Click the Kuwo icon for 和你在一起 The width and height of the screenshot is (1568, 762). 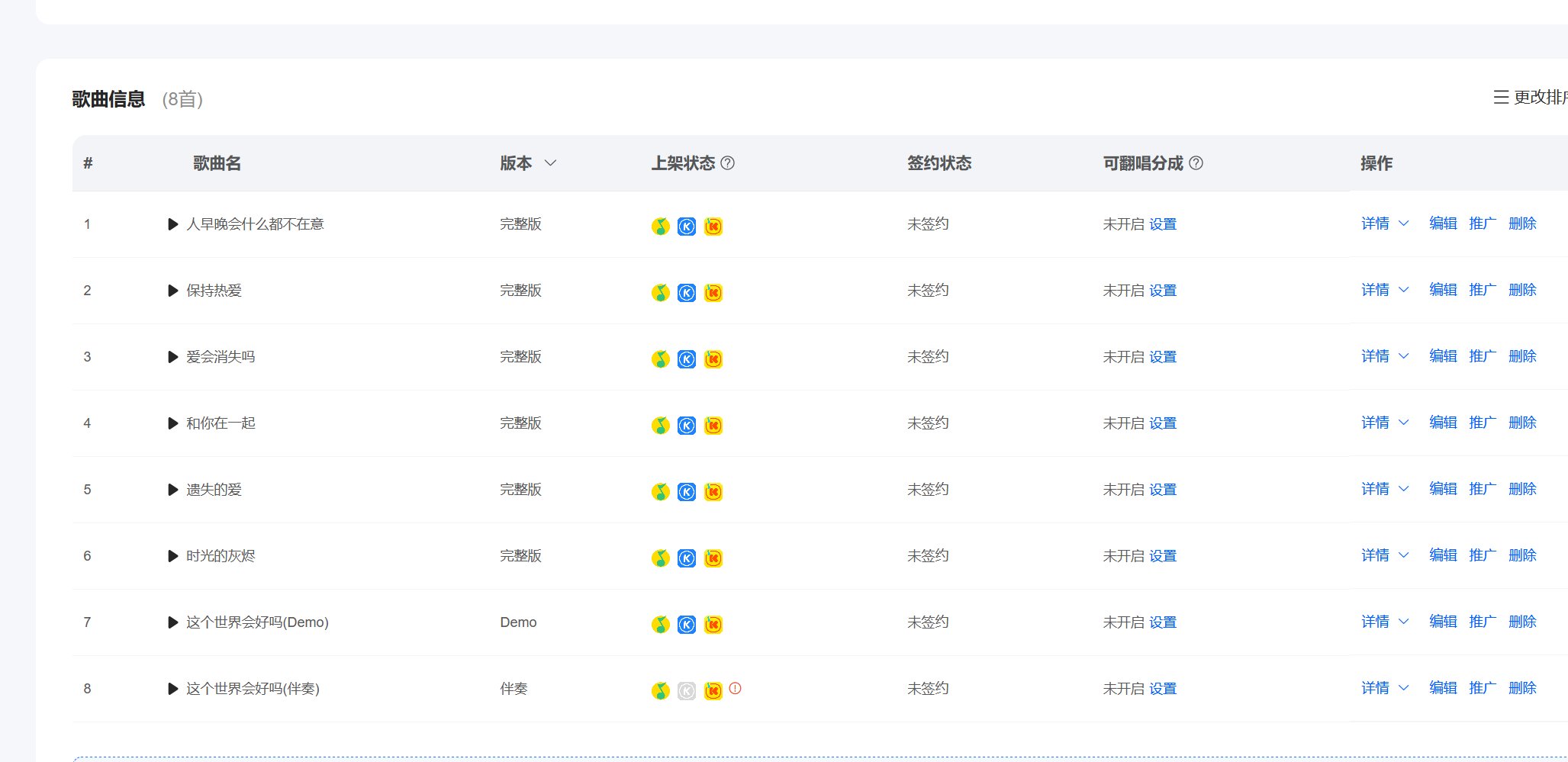713,426
